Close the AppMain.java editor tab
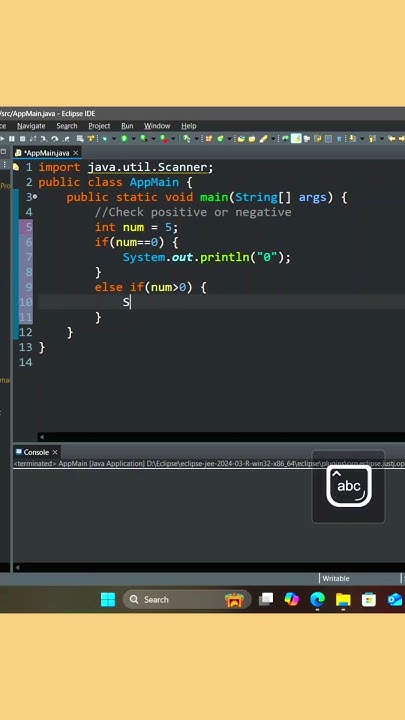The height and width of the screenshot is (720, 405). click(x=76, y=153)
